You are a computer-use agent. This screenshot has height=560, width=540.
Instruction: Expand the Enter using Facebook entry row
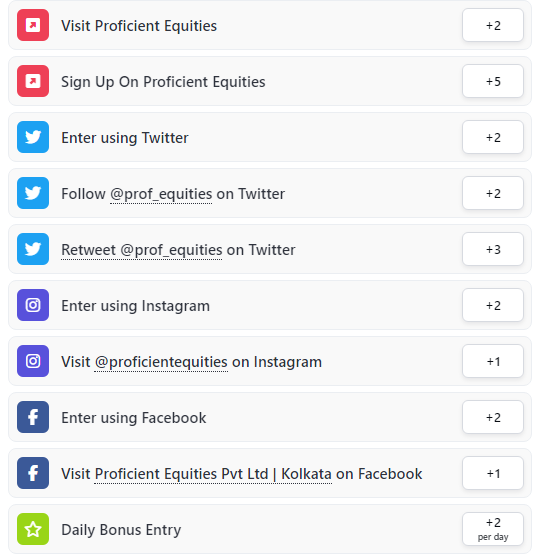(x=270, y=417)
